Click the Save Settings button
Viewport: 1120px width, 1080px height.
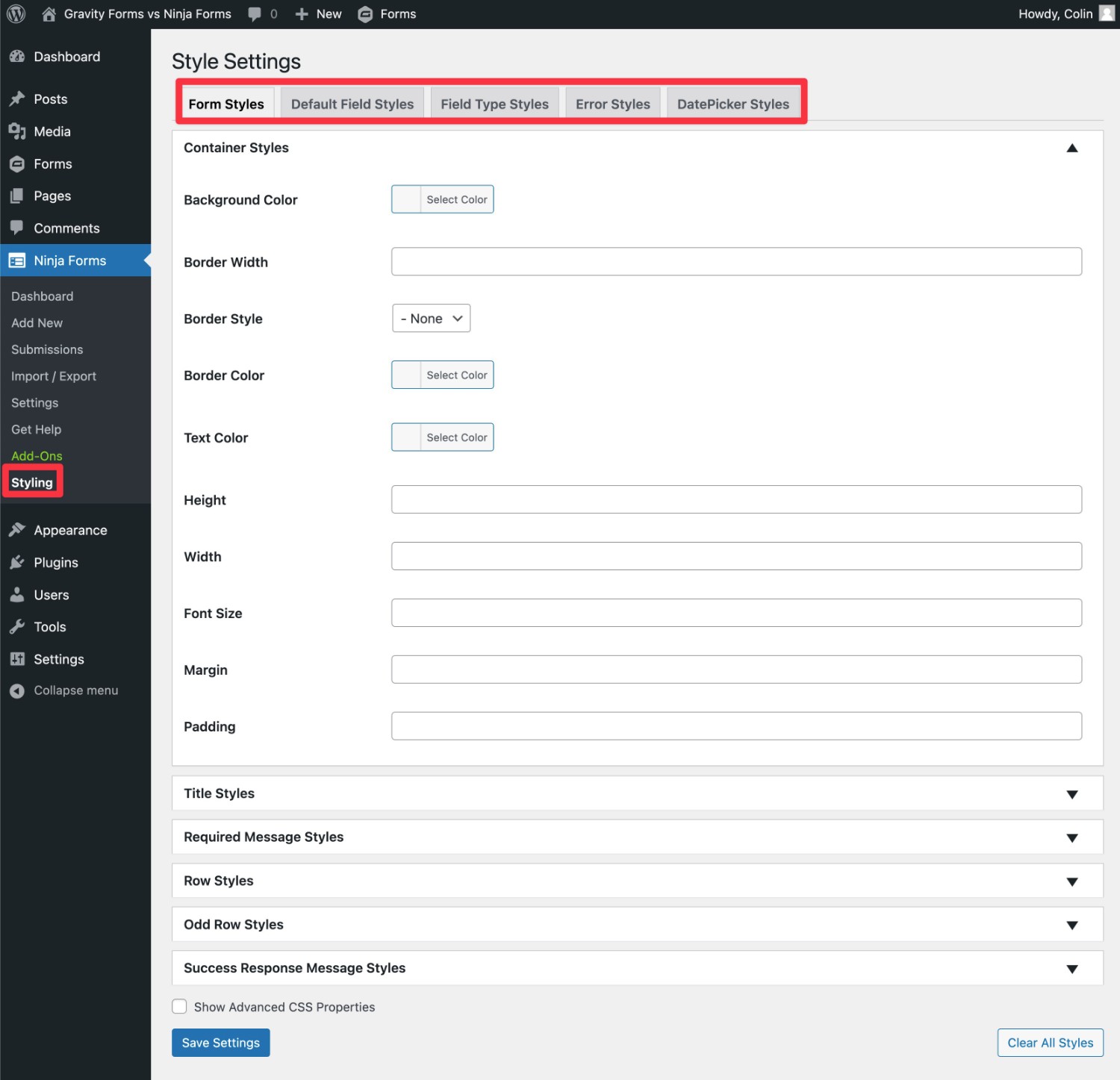220,1043
